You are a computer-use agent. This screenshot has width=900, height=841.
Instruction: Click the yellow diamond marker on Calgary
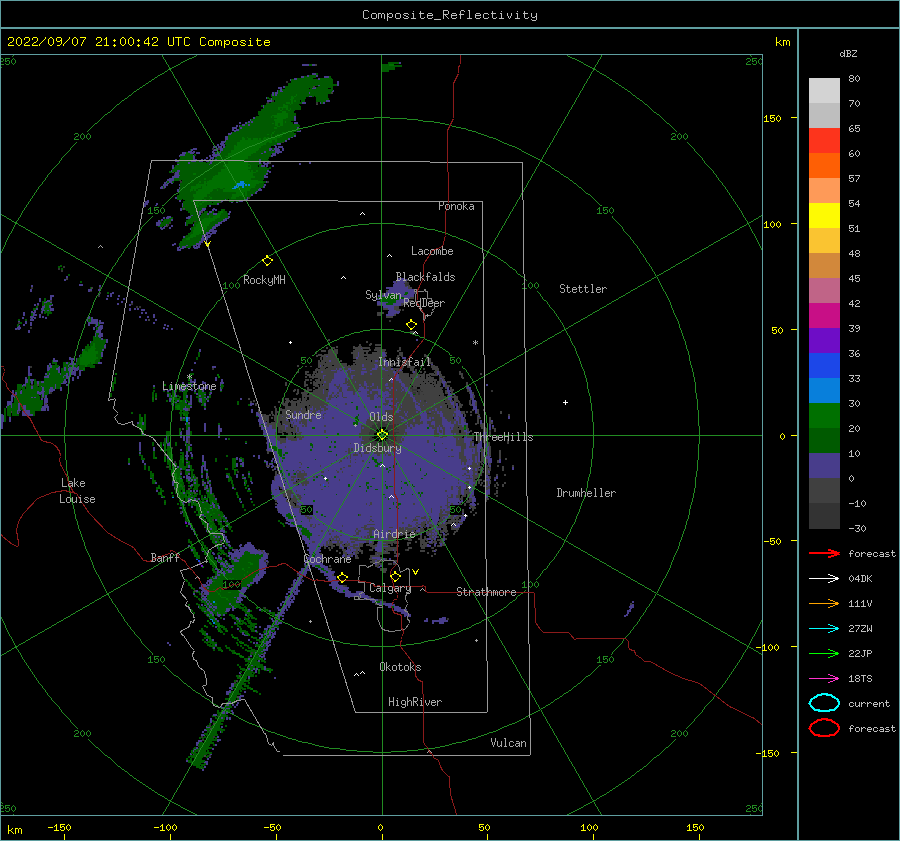point(395,576)
